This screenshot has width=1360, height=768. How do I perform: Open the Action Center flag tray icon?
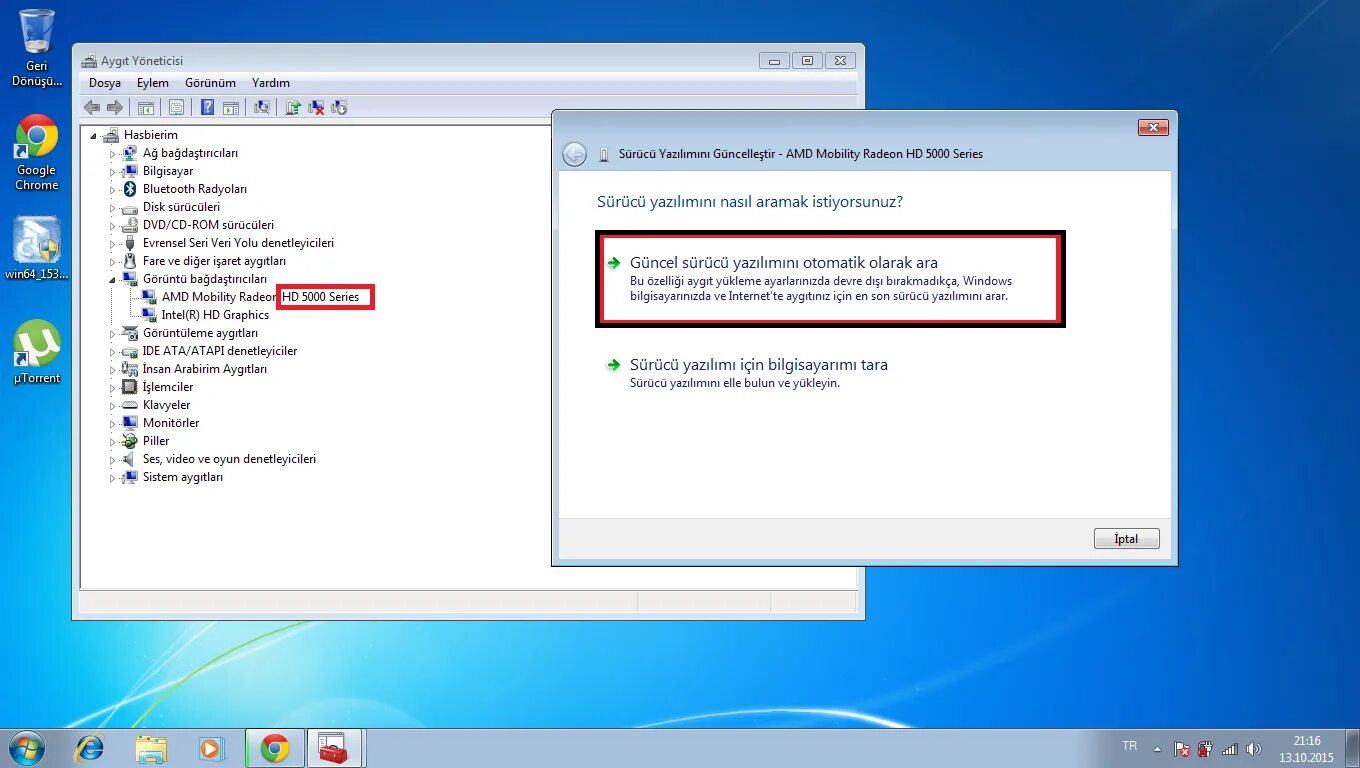click(1182, 749)
